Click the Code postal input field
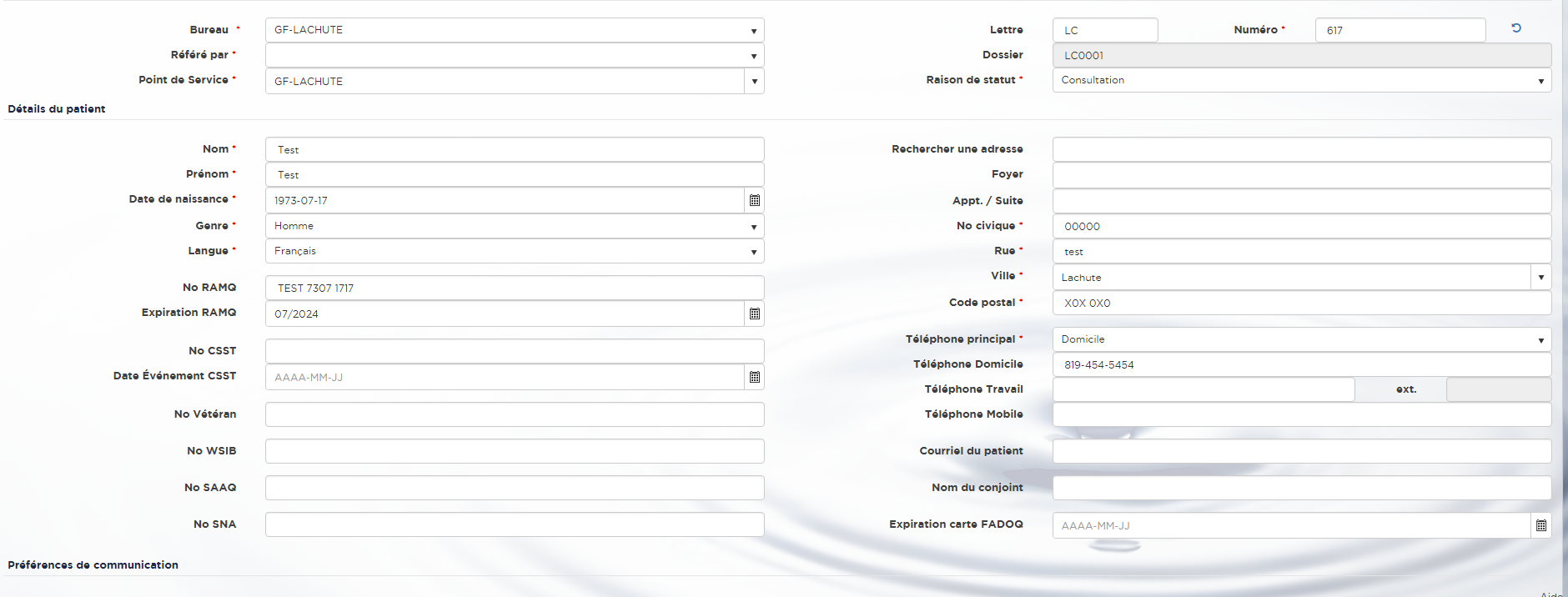1568x597 pixels. [1301, 303]
